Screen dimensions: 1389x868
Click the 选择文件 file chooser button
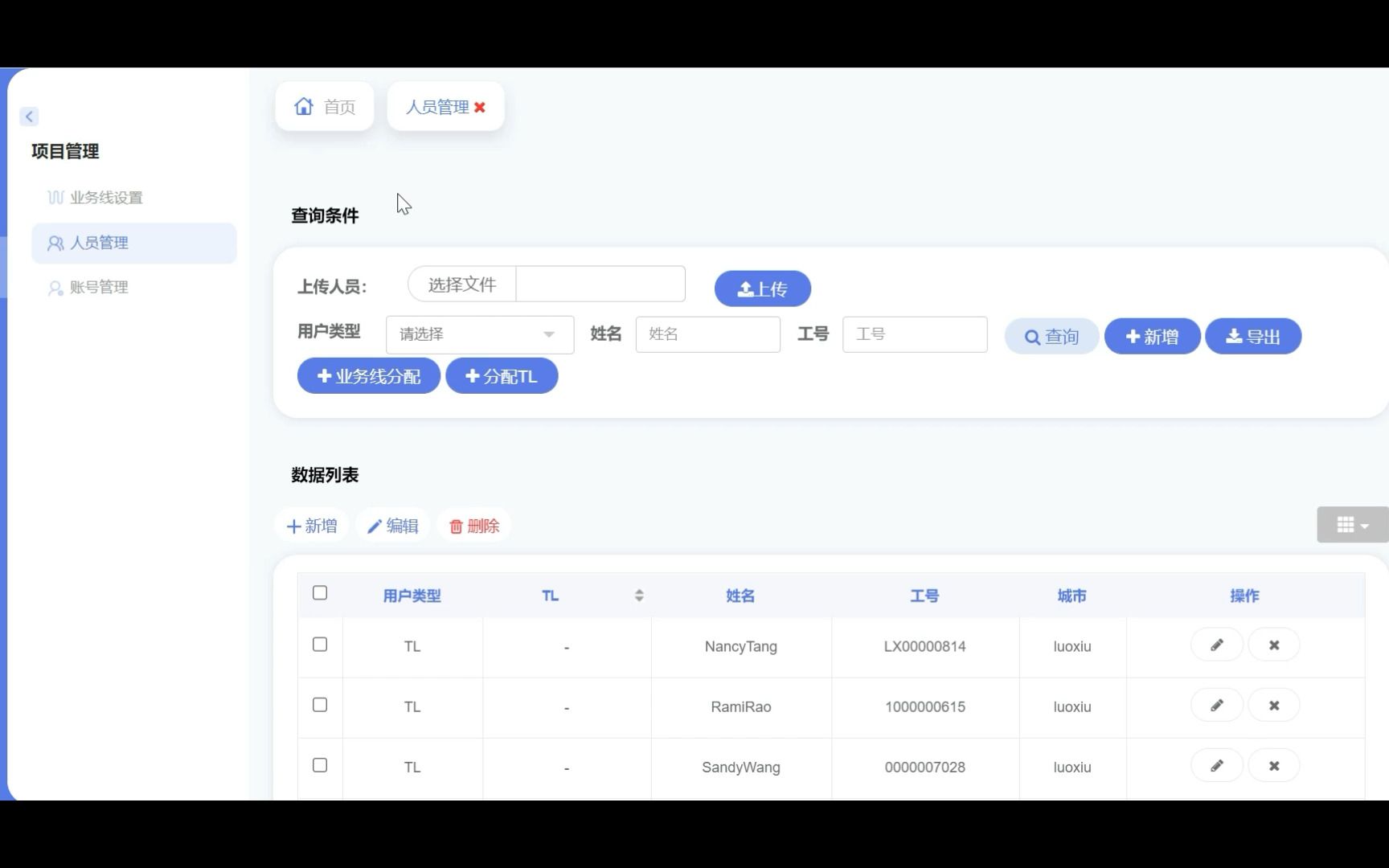(462, 285)
